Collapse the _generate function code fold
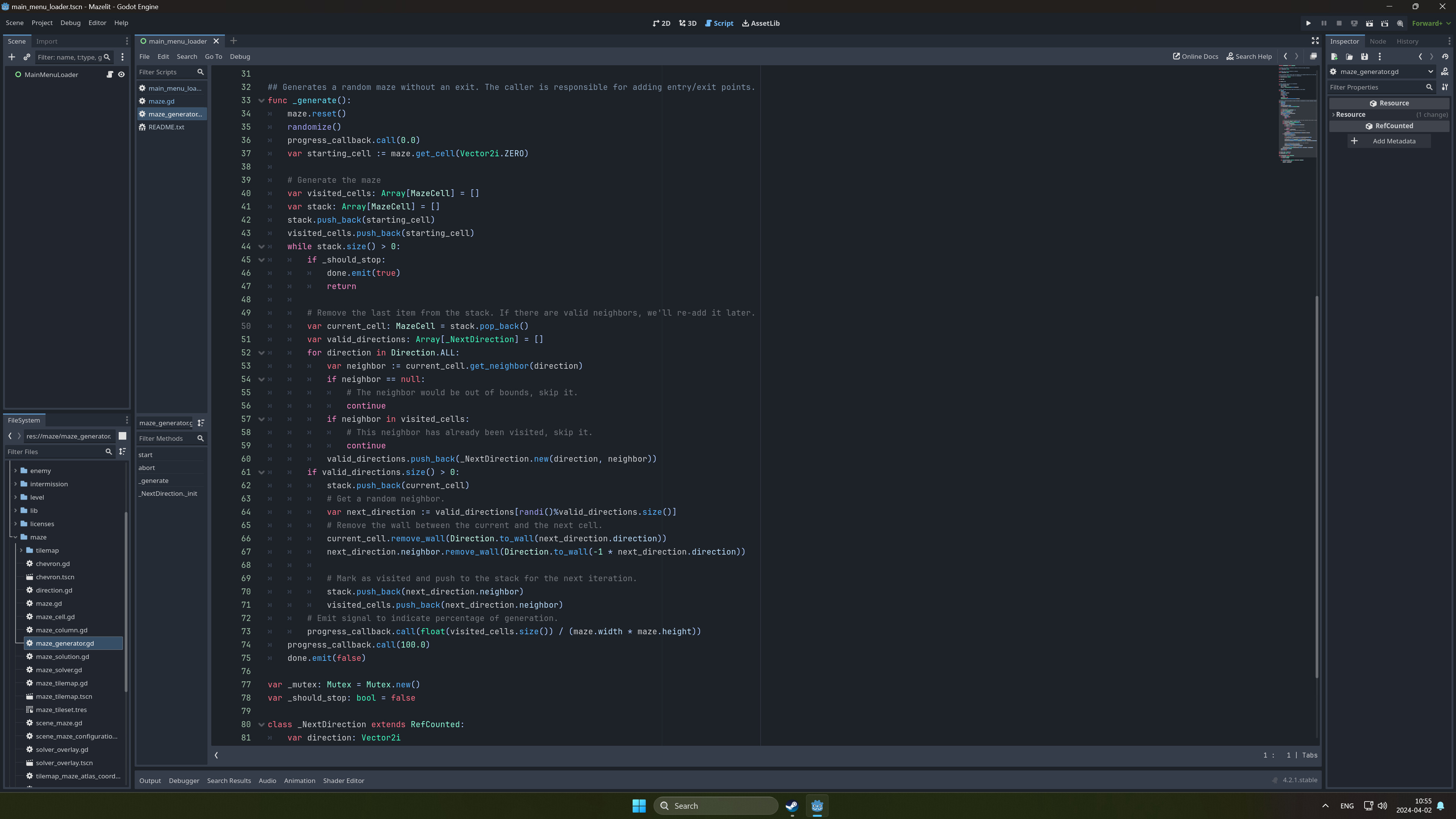This screenshot has height=819, width=1456. point(261,100)
